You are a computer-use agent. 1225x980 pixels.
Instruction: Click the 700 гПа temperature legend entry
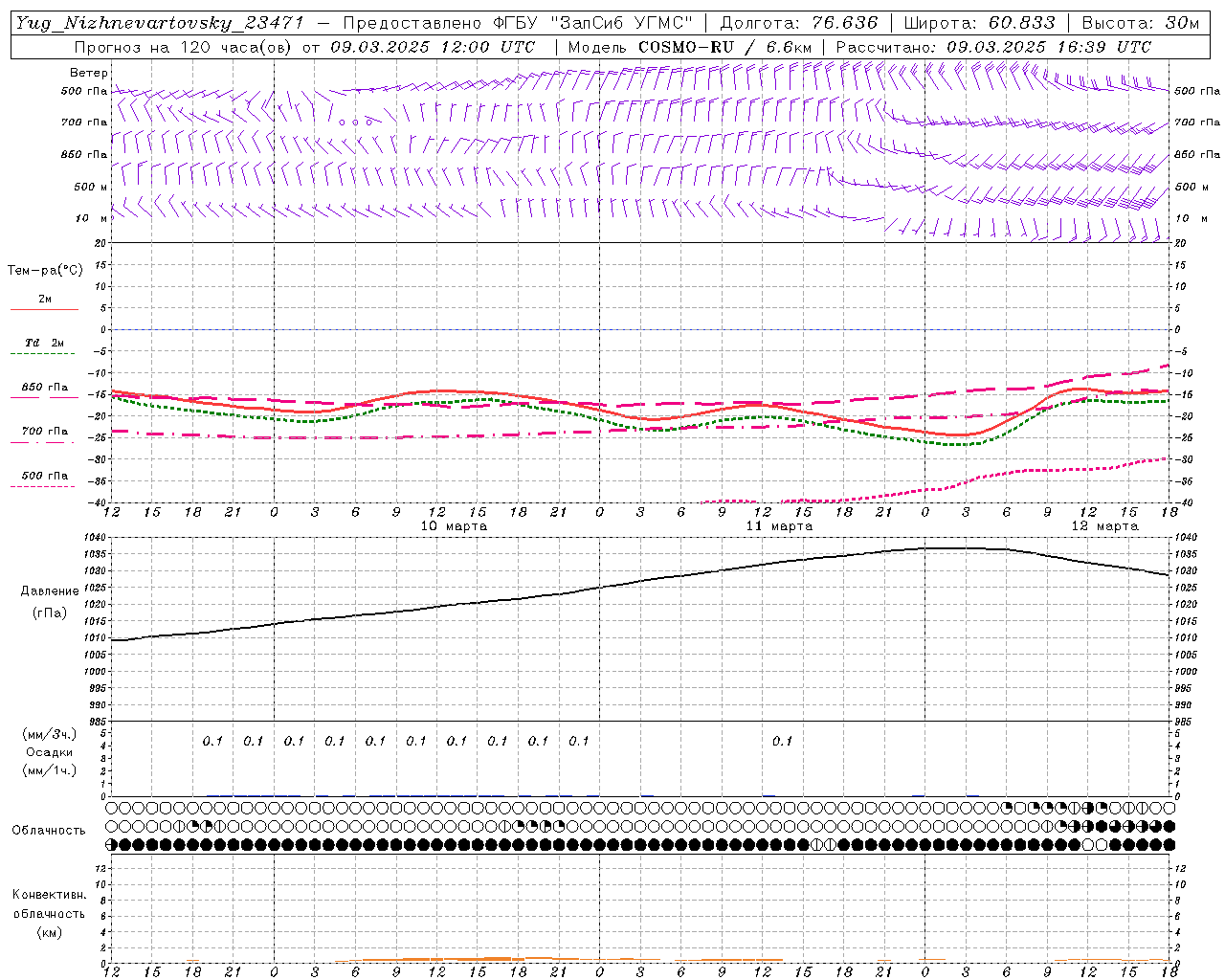(45, 431)
